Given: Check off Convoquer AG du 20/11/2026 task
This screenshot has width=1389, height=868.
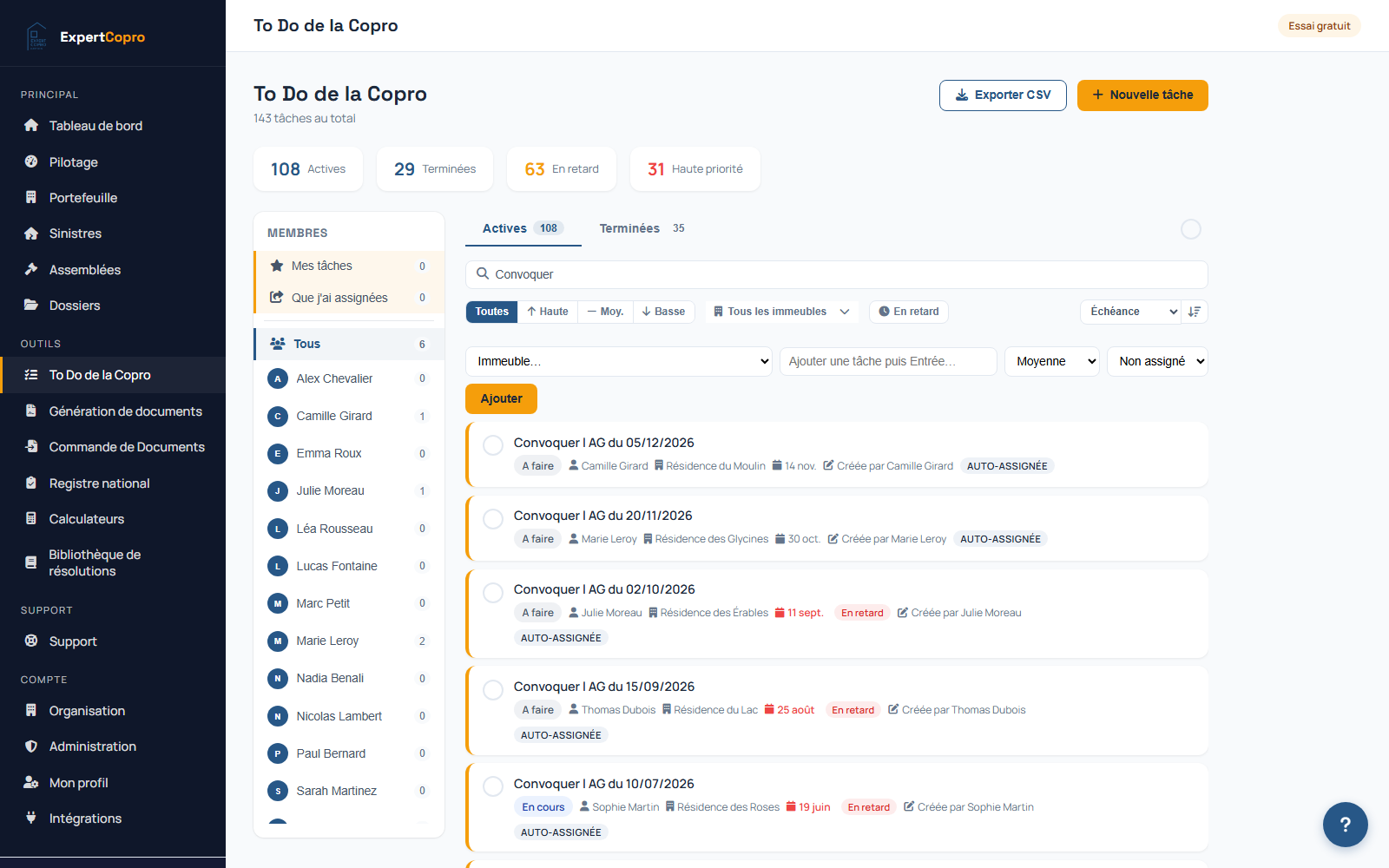Looking at the screenshot, I should (493, 518).
